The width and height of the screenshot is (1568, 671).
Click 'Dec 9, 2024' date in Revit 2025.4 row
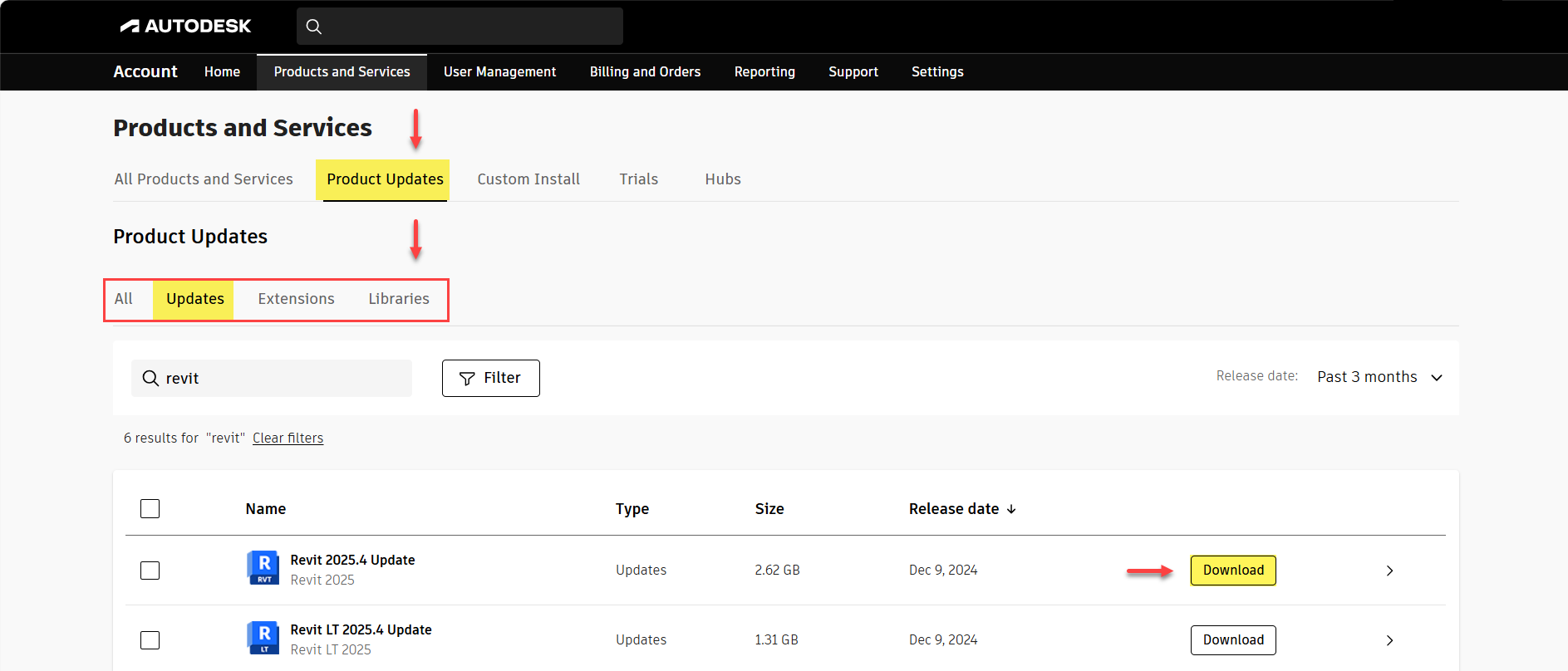pos(943,570)
